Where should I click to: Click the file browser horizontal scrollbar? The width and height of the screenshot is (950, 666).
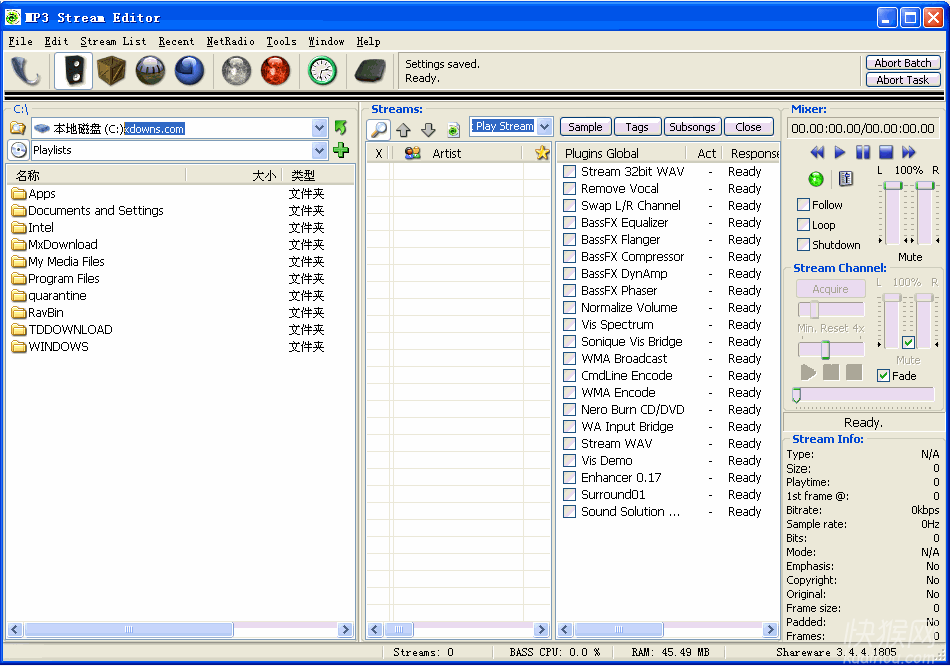tap(181, 630)
